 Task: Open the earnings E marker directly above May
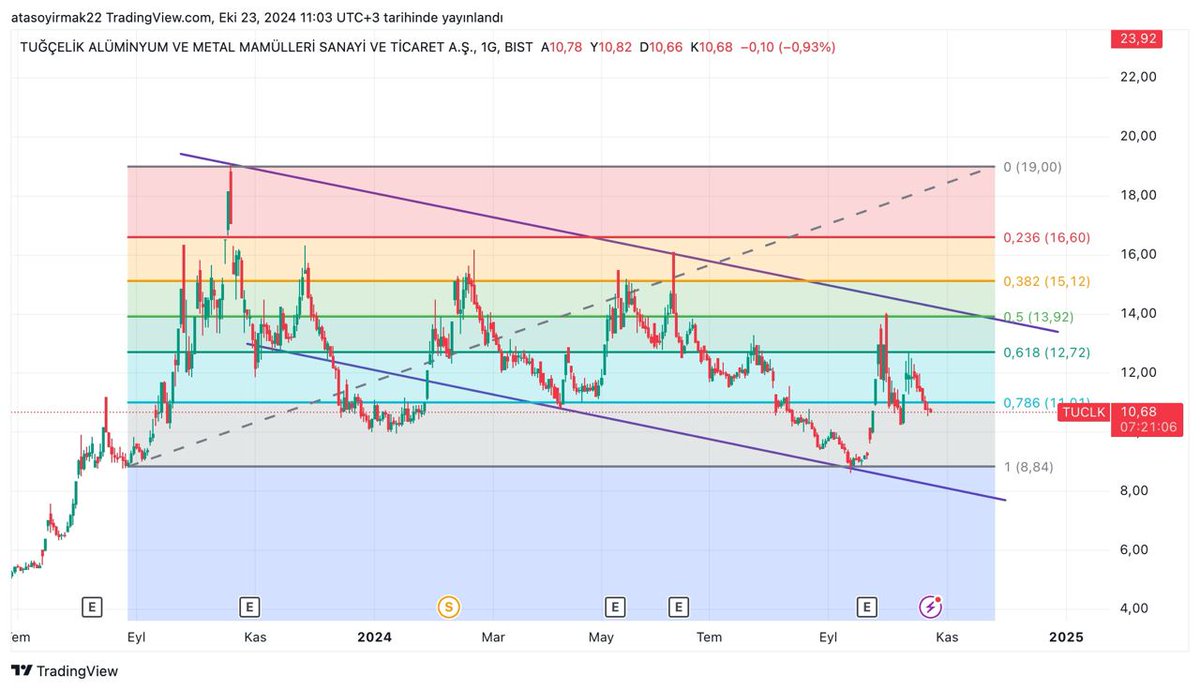point(615,606)
